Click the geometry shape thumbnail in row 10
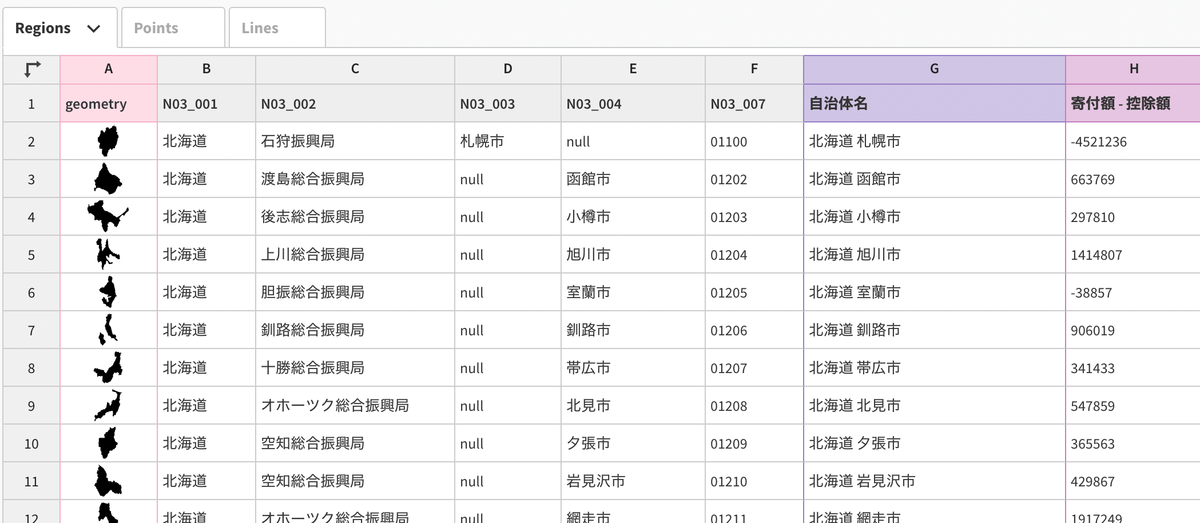The width and height of the screenshot is (1200, 523). (108, 443)
